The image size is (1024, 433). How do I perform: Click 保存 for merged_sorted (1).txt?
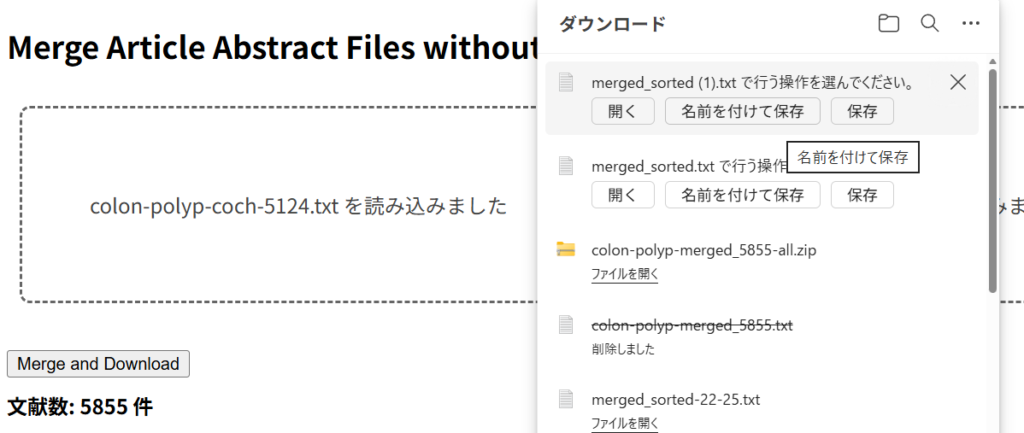click(x=862, y=111)
